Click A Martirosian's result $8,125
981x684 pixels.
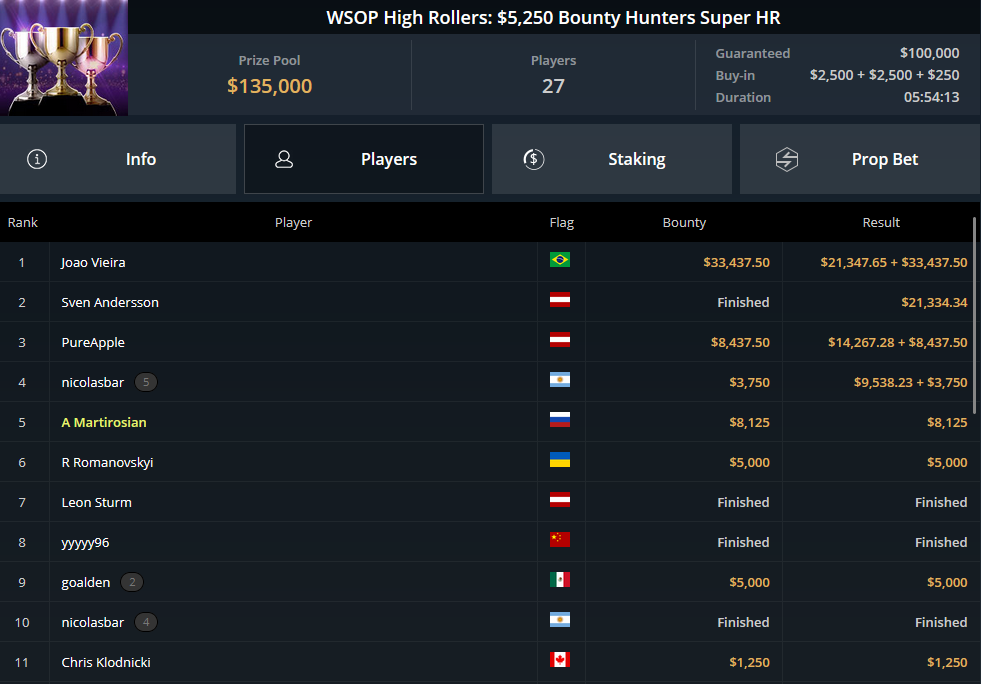[947, 422]
